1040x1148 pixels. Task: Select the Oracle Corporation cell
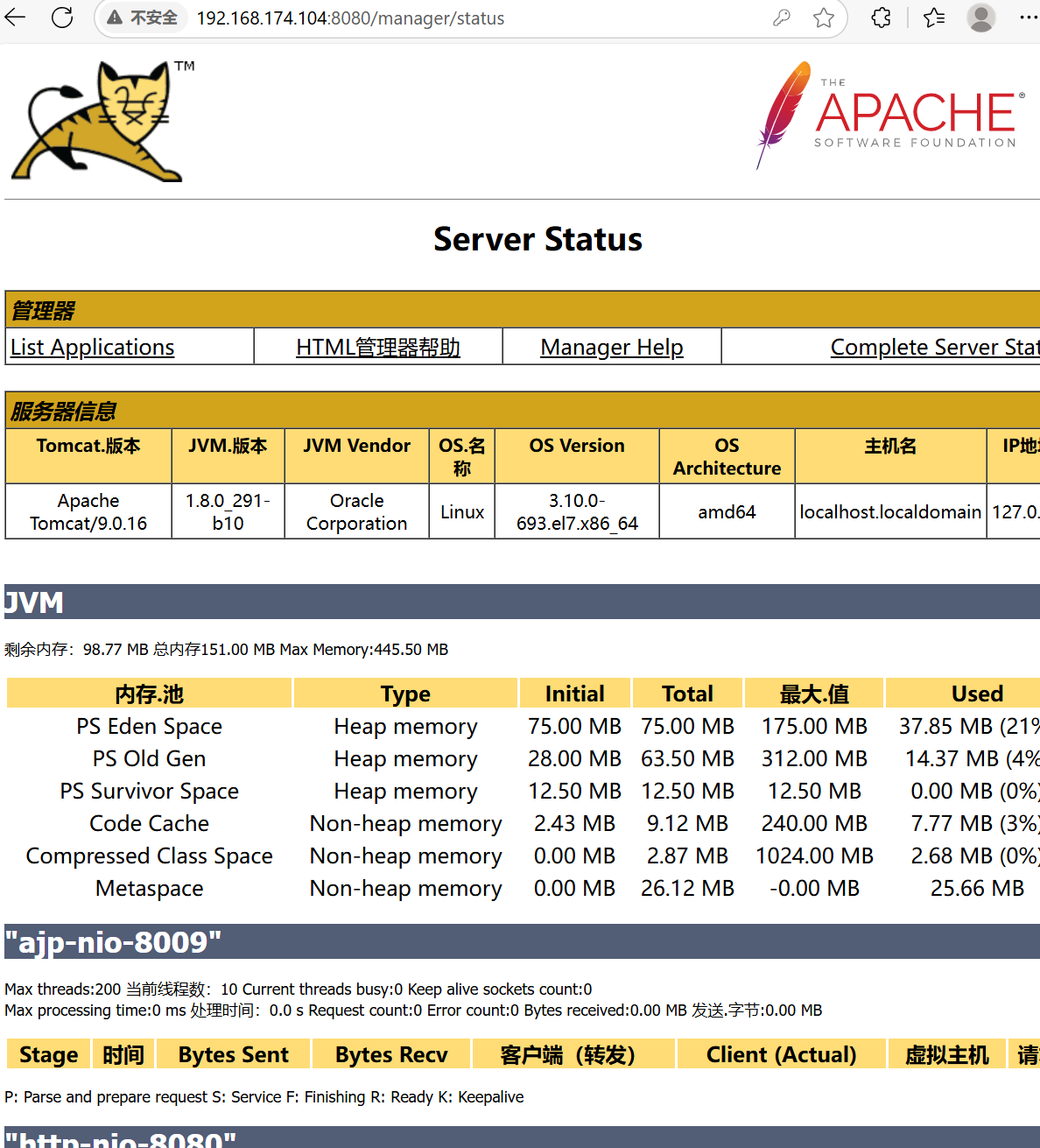[356, 511]
